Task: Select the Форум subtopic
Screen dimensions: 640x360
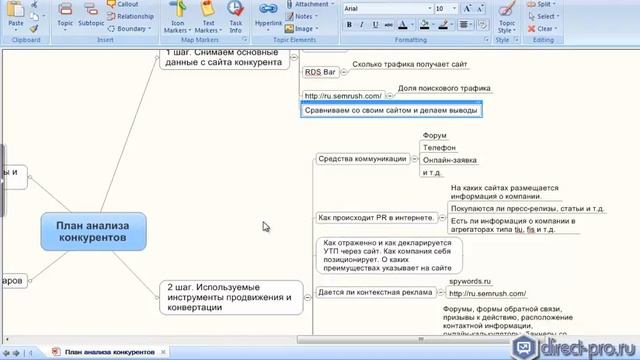Action: pos(434,136)
